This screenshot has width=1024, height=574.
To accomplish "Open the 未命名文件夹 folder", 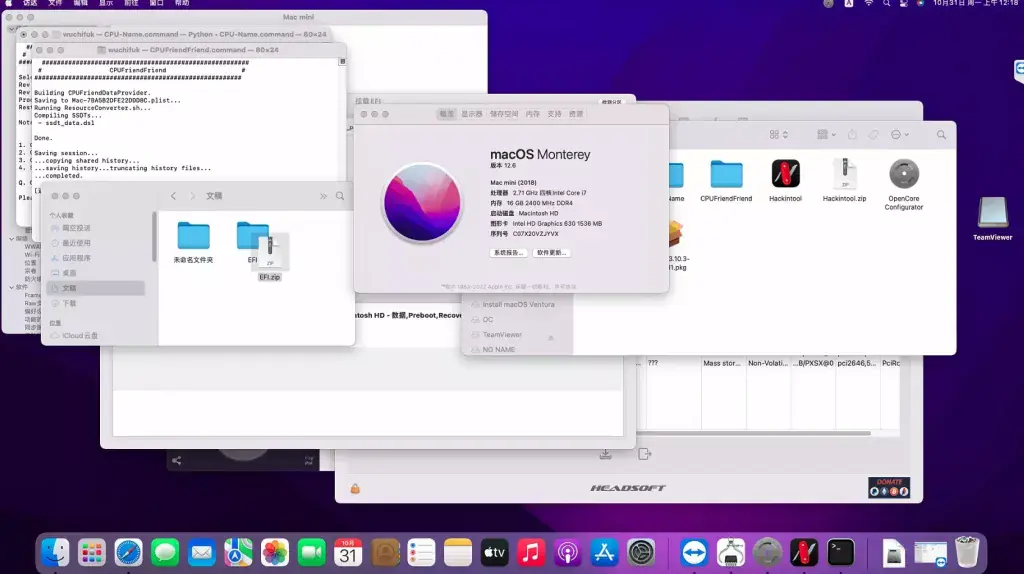I will [193, 236].
